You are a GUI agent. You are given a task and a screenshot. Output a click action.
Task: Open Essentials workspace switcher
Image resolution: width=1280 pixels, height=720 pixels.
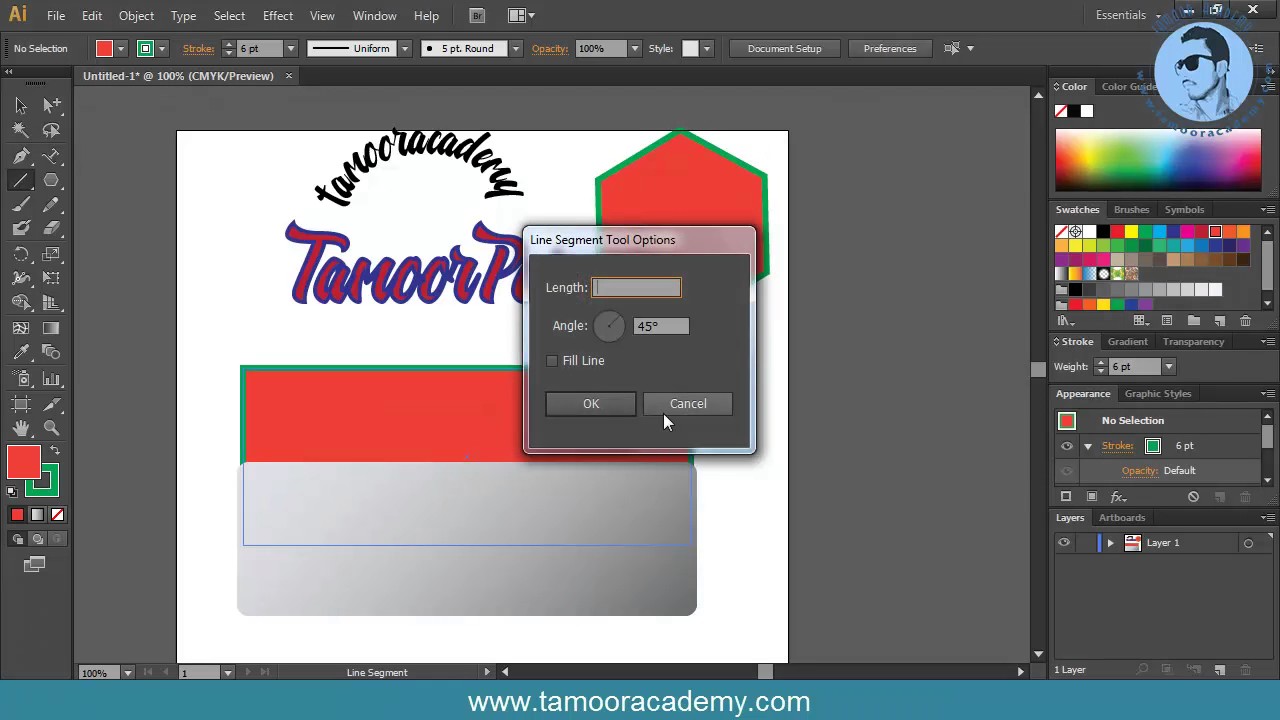pyautogui.click(x=1127, y=15)
